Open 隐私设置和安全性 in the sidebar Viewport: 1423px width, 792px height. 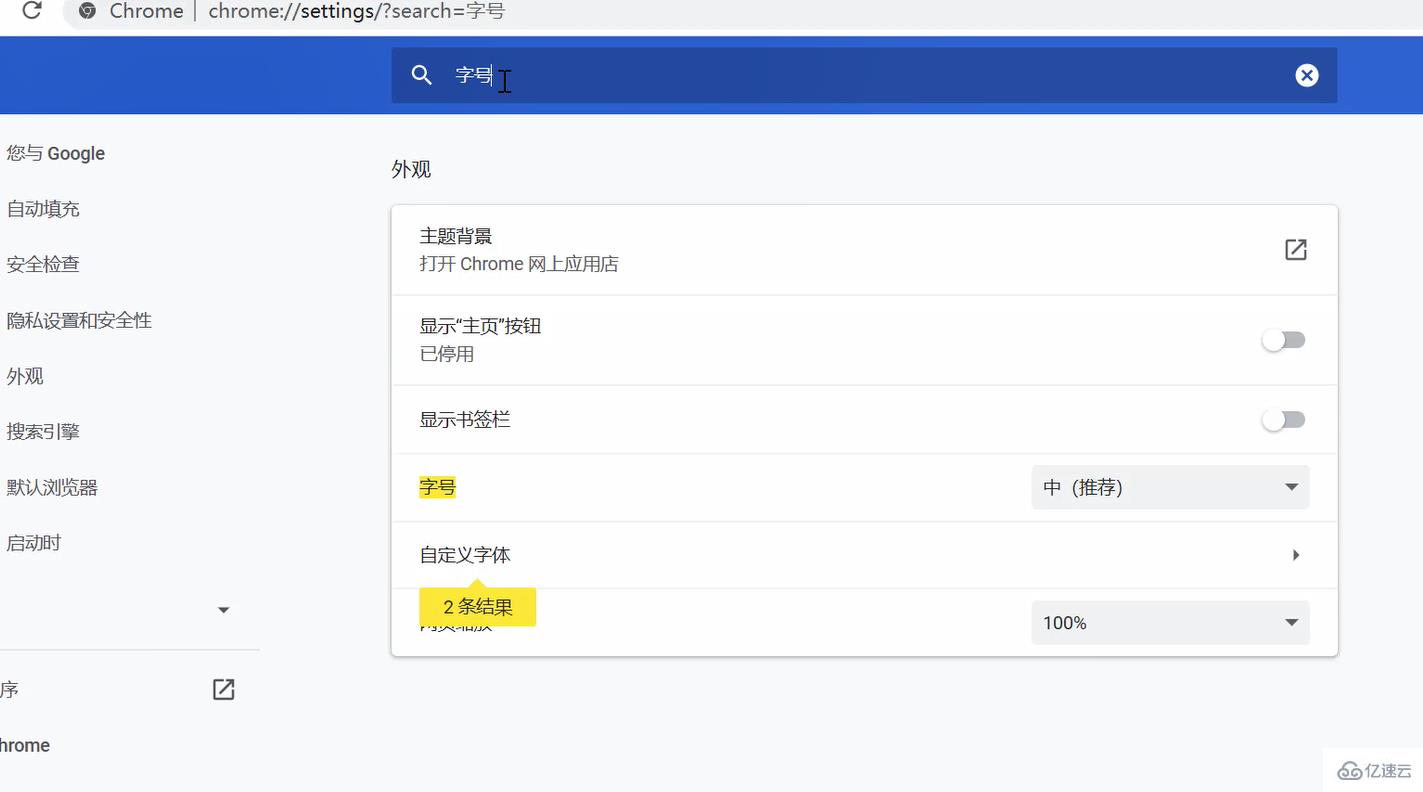[79, 320]
